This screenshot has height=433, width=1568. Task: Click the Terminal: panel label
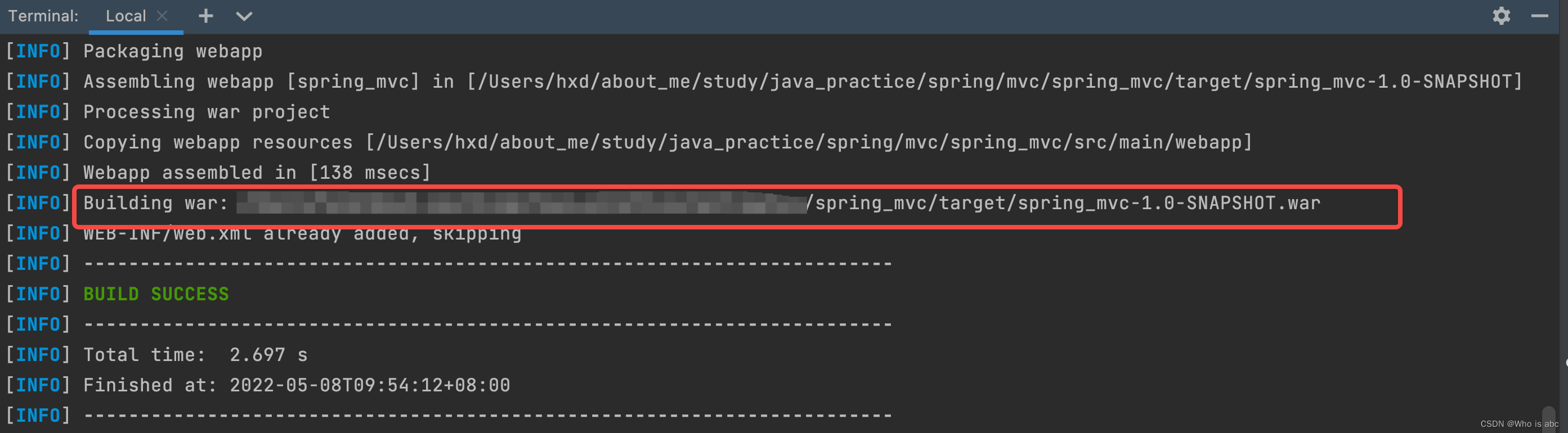(x=43, y=16)
